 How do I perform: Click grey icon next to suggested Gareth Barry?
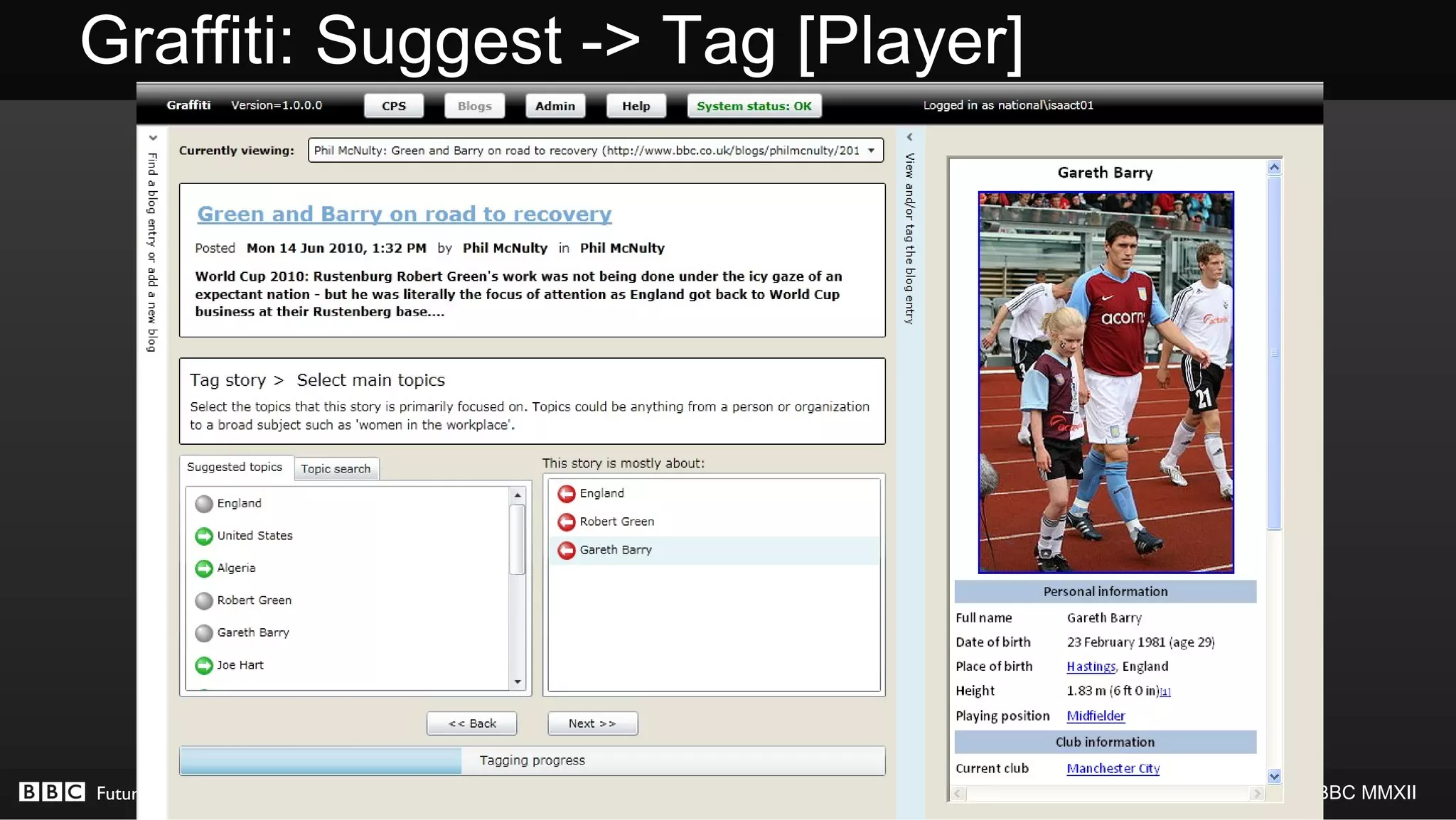click(x=204, y=633)
